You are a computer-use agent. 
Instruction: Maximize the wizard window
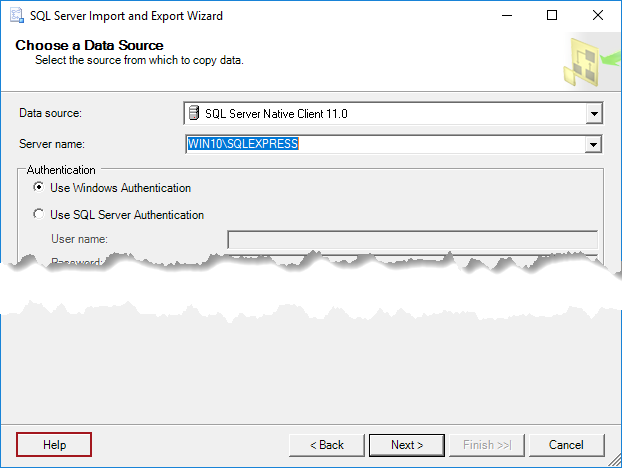pos(552,15)
